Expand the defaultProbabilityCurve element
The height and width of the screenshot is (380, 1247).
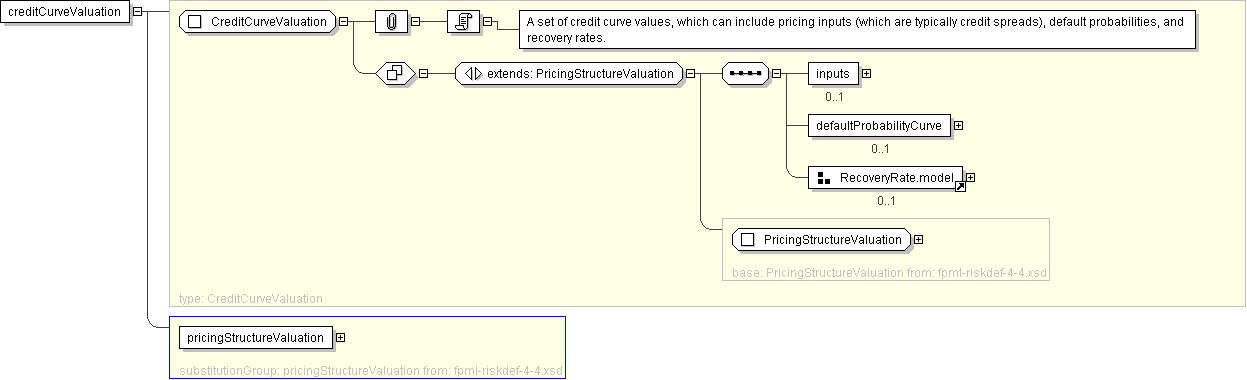point(958,126)
